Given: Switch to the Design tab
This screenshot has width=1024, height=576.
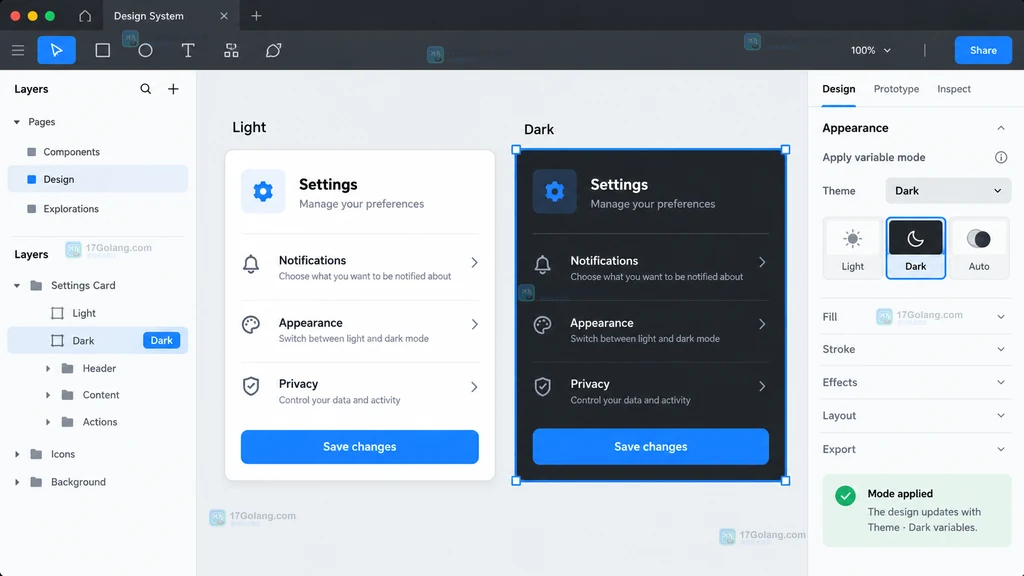Looking at the screenshot, I should point(839,89).
